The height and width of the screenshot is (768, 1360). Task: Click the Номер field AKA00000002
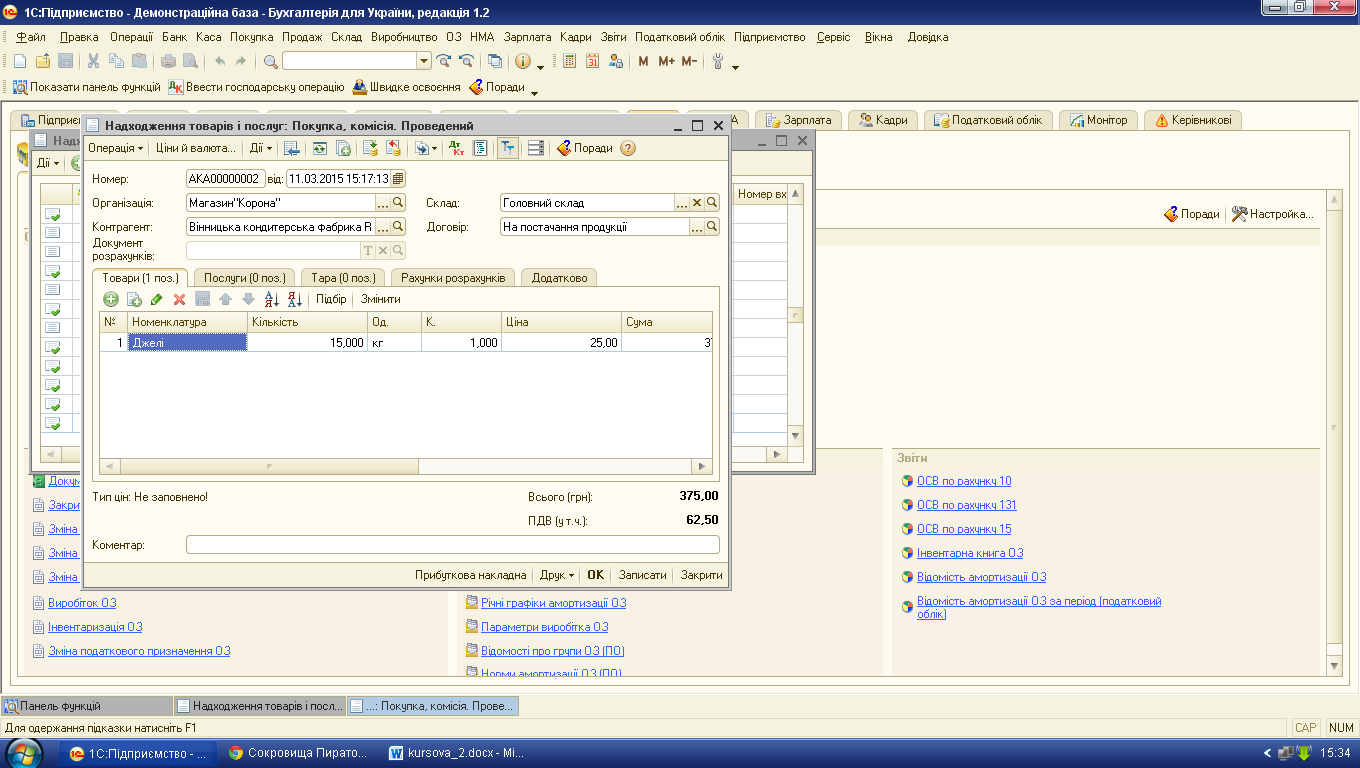225,179
